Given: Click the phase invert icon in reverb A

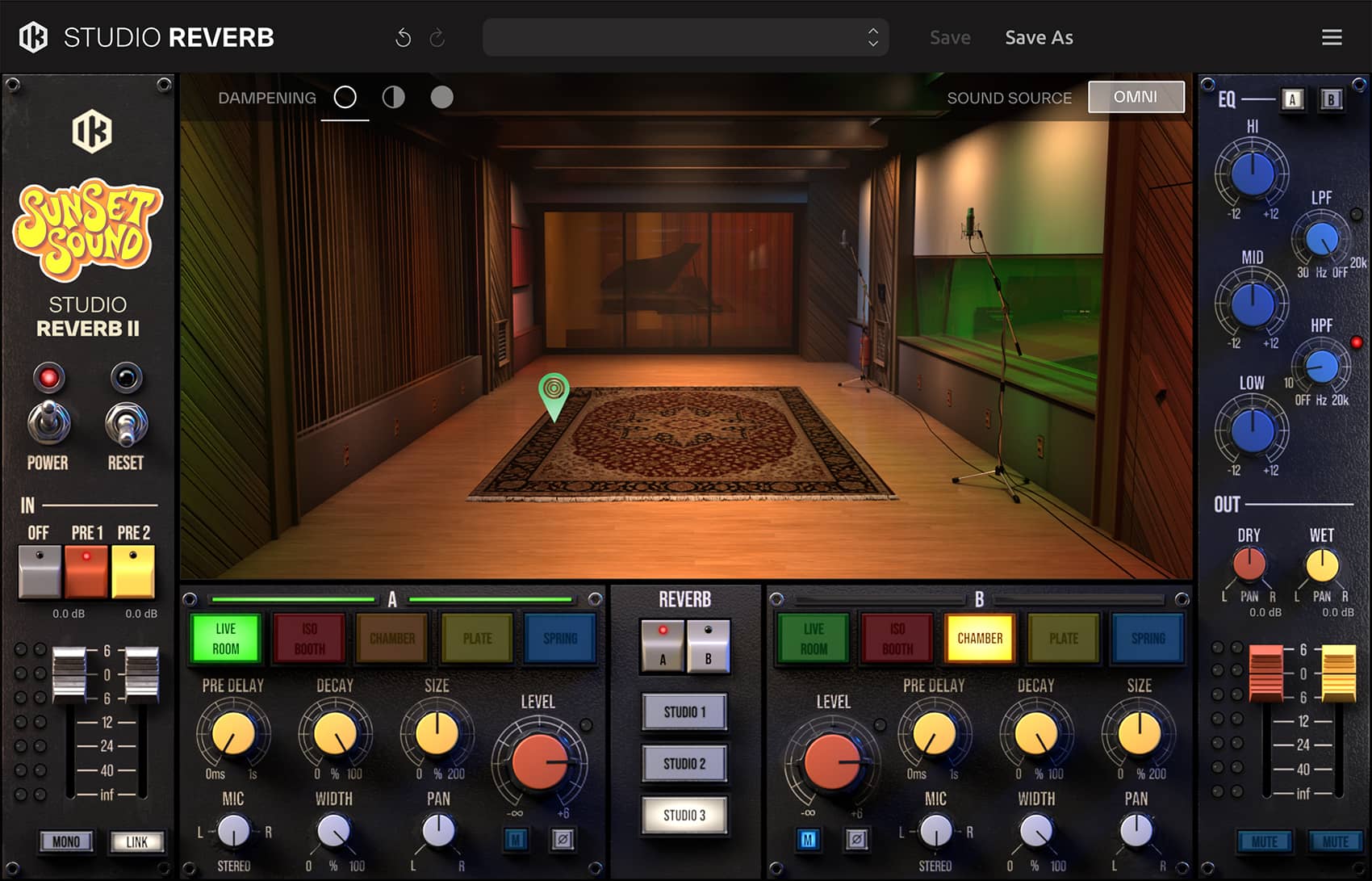Looking at the screenshot, I should coord(563,840).
